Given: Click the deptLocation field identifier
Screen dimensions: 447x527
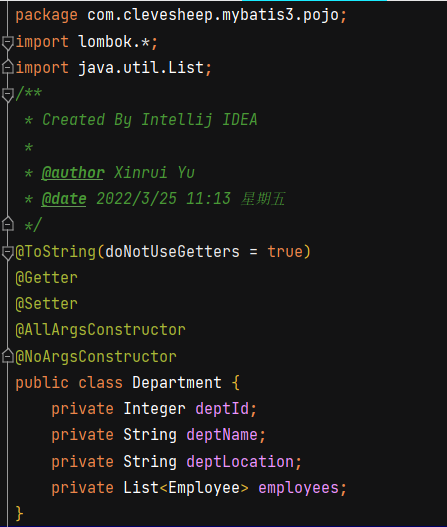Looking at the screenshot, I should click(240, 461).
